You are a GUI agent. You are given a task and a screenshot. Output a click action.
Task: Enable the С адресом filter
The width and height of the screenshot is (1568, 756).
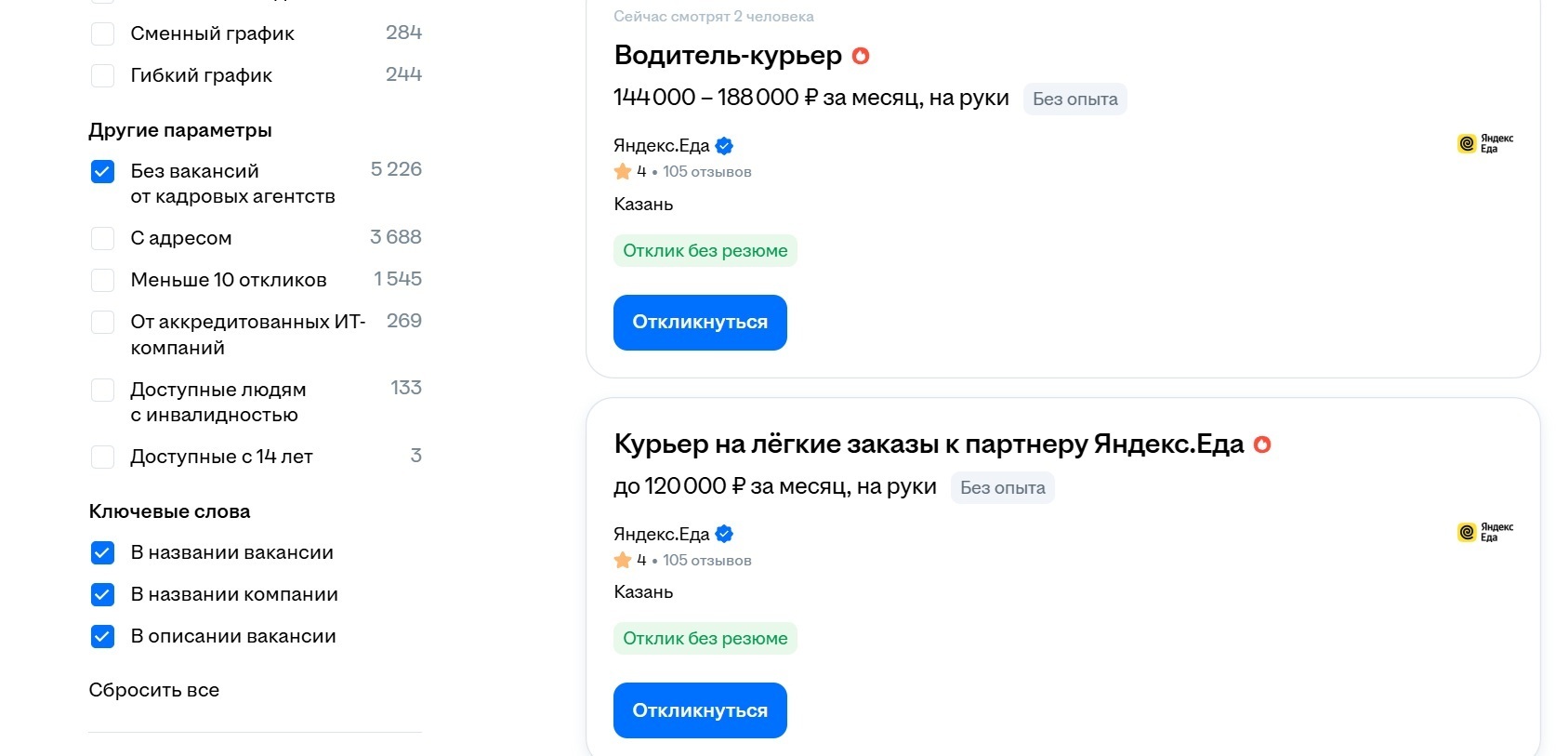click(102, 238)
